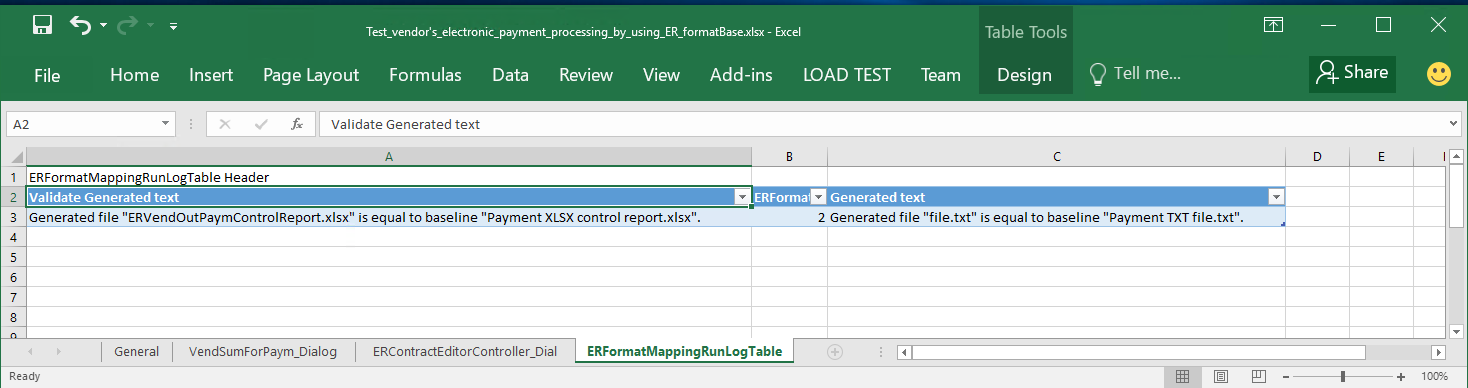Switch to the Home ribbon tab
This screenshot has width=1468, height=388.
(134, 75)
